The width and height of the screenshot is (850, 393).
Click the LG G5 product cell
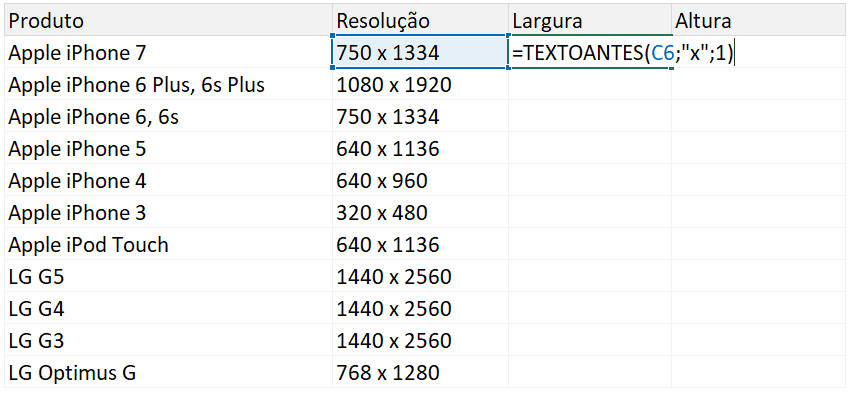click(x=169, y=276)
